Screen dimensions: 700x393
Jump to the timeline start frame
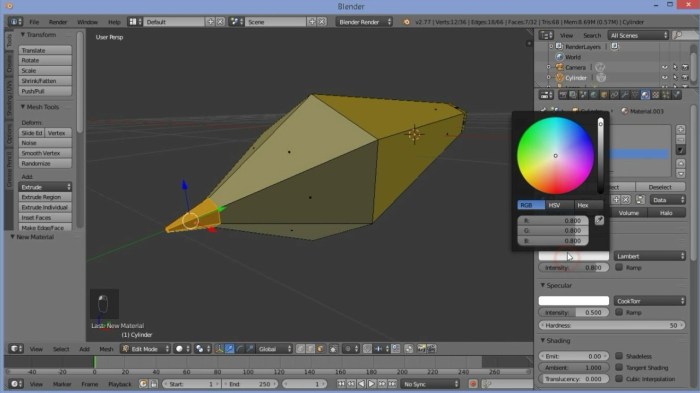tap(341, 384)
